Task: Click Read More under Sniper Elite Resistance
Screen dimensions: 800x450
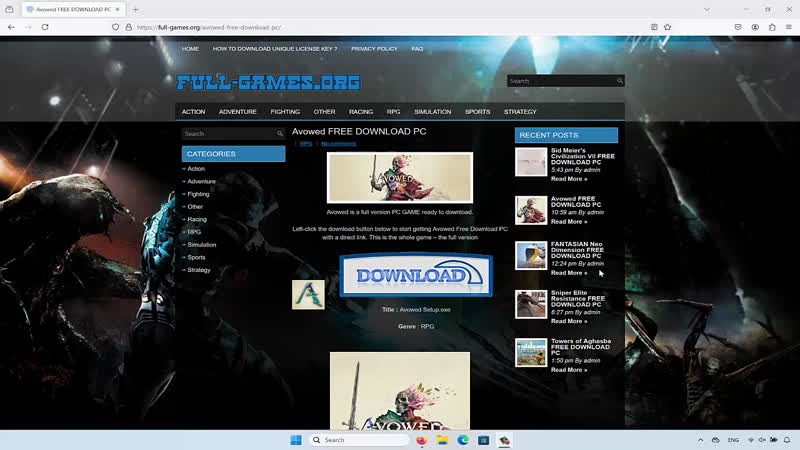Action: point(569,321)
